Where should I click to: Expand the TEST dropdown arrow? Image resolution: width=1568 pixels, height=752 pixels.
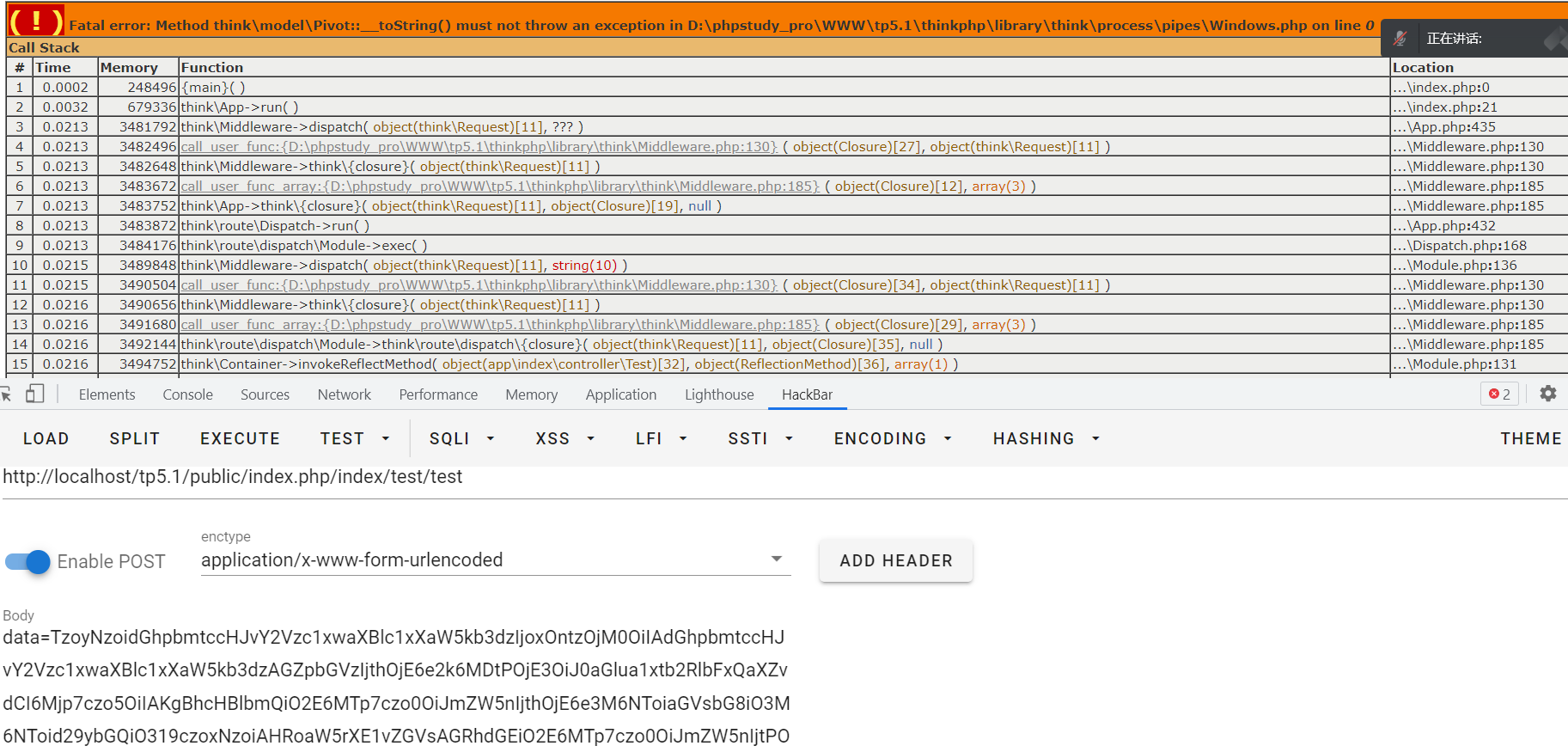[386, 438]
